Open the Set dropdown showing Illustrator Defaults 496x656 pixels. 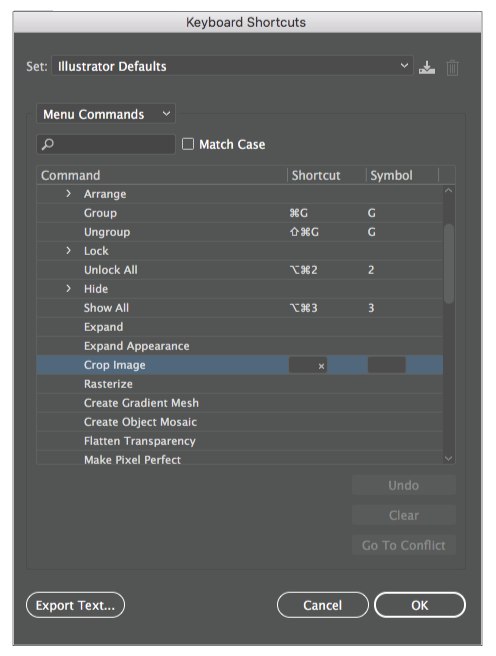(232, 66)
